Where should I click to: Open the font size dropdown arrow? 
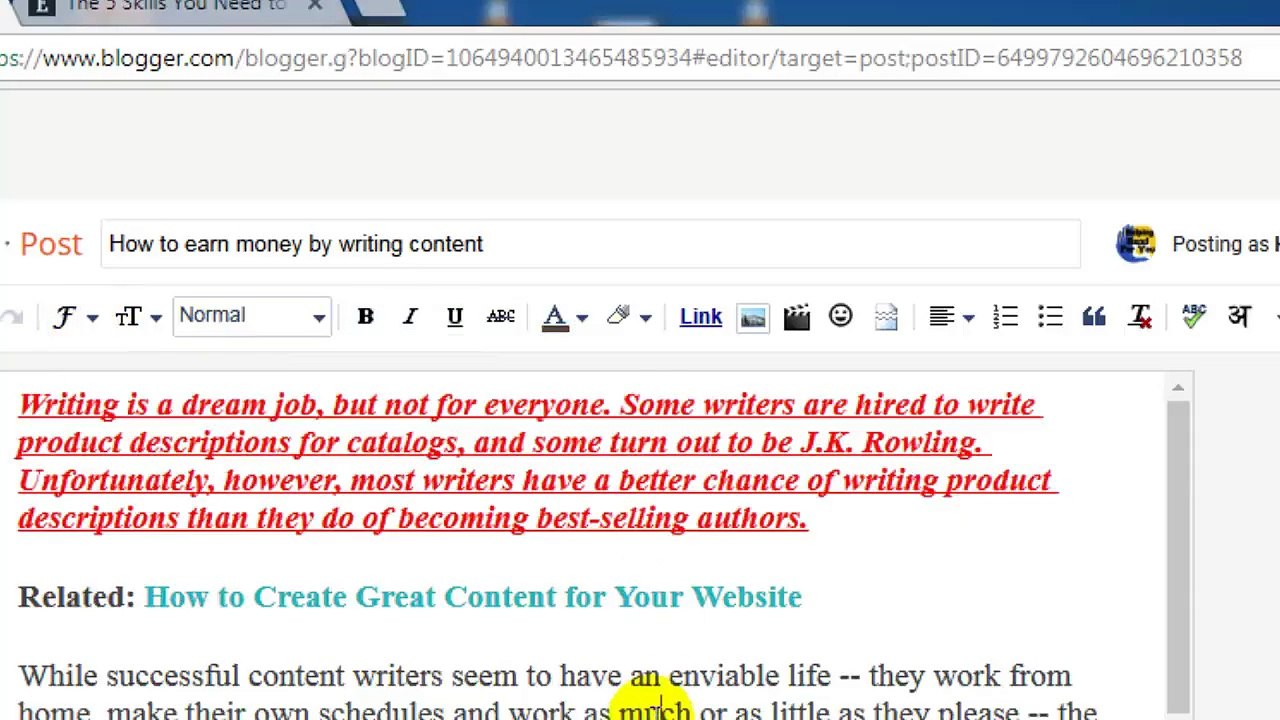pos(156,319)
